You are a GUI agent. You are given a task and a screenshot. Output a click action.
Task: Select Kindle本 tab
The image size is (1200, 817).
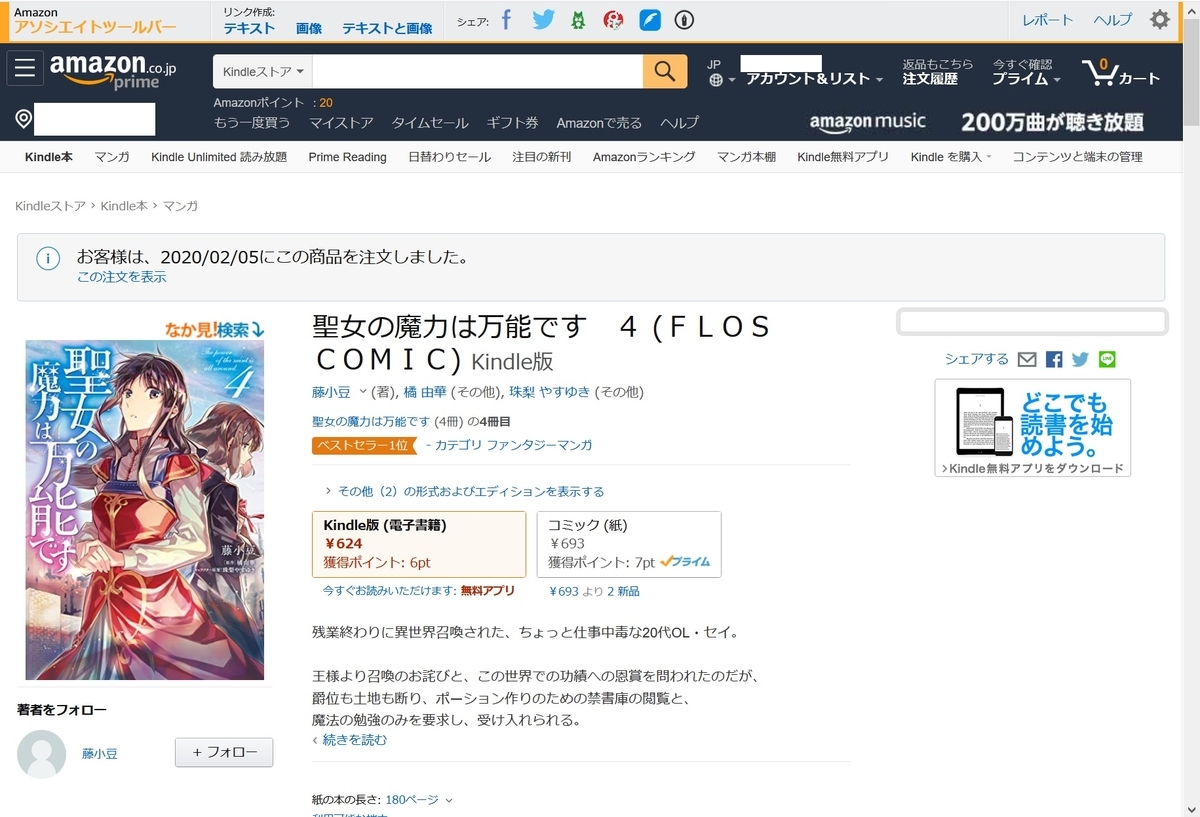49,157
